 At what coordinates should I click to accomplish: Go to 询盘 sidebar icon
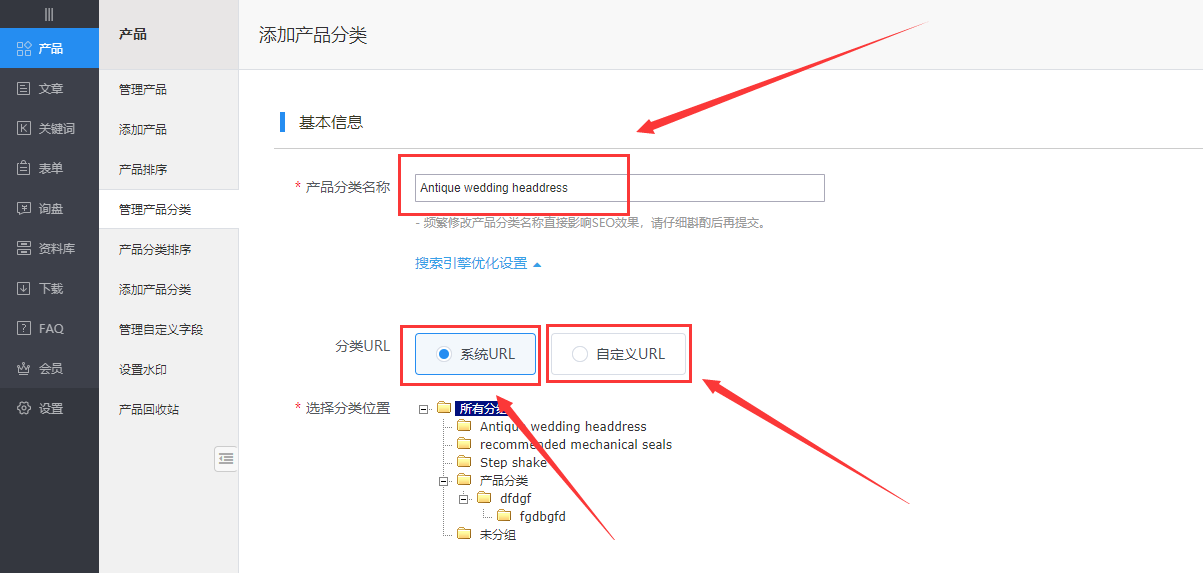pos(25,209)
